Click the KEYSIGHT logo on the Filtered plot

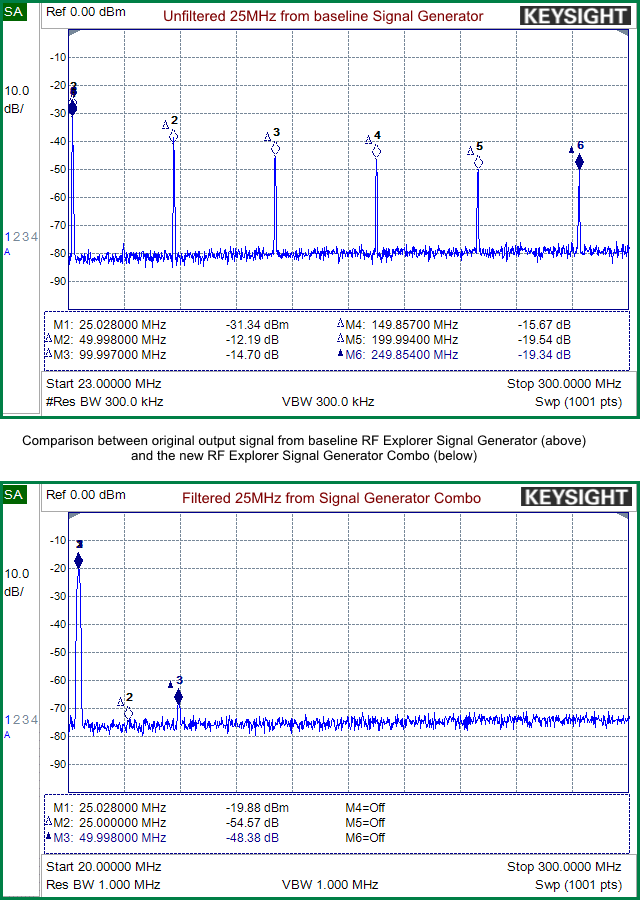(x=576, y=497)
